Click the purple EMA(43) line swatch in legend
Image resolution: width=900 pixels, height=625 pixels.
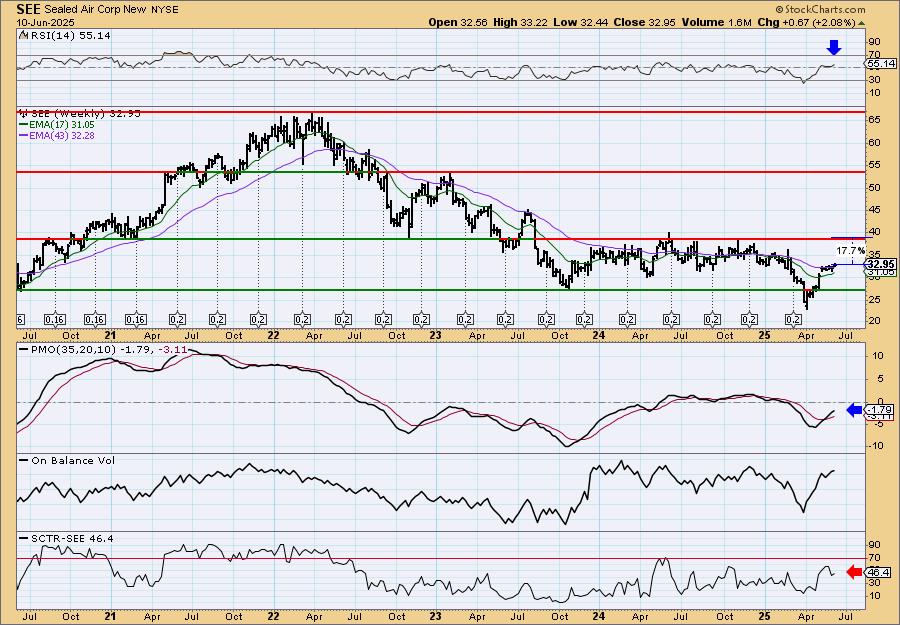[23, 136]
